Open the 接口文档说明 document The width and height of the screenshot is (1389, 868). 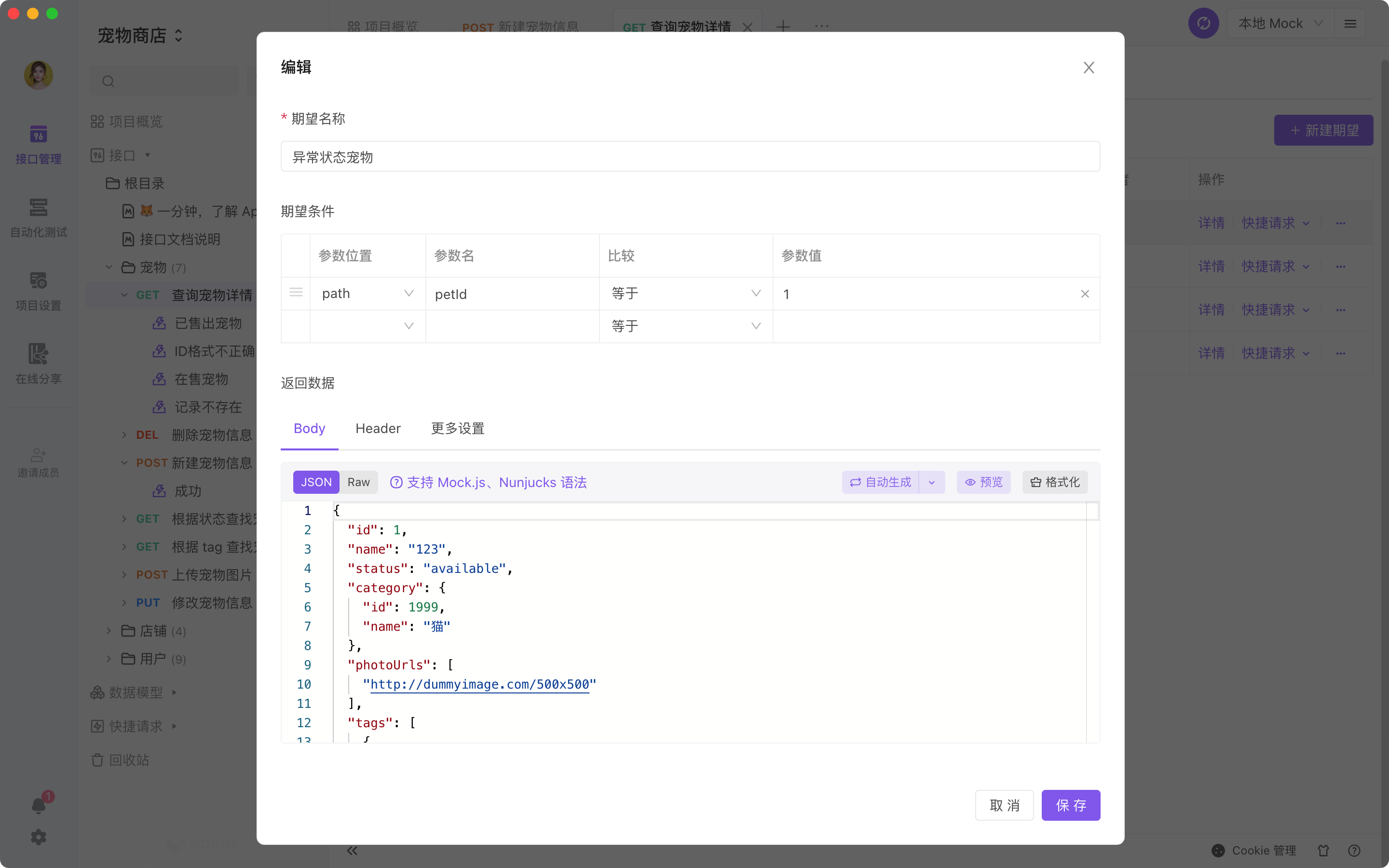pos(171,239)
